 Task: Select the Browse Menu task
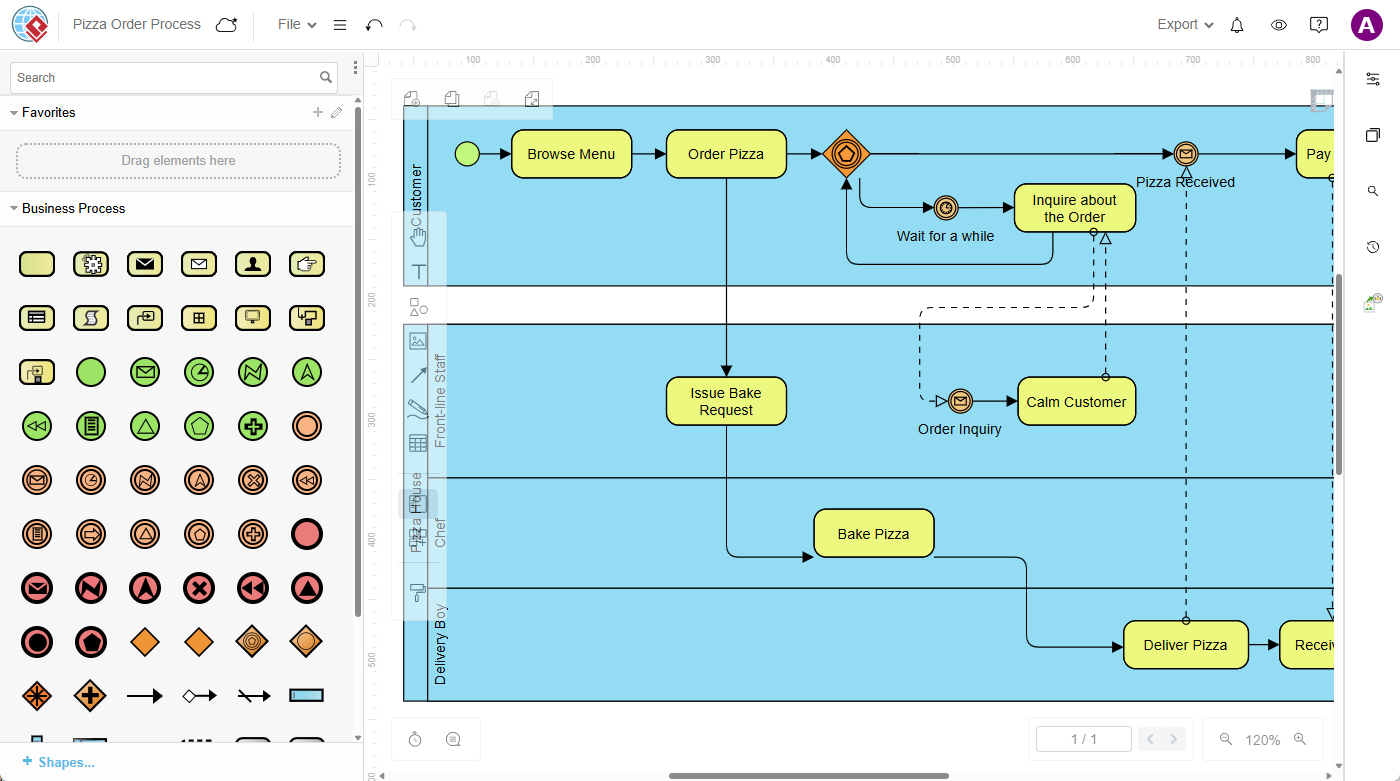(571, 154)
